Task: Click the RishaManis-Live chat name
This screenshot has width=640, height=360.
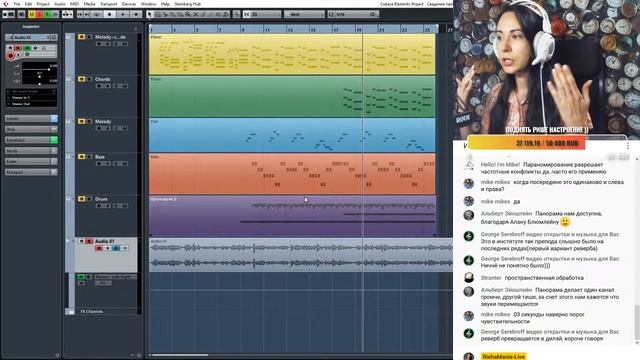Action: tap(503, 356)
